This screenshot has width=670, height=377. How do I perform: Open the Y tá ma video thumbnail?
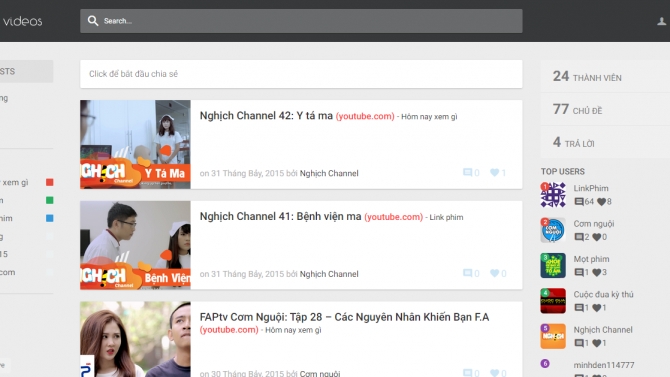click(135, 144)
